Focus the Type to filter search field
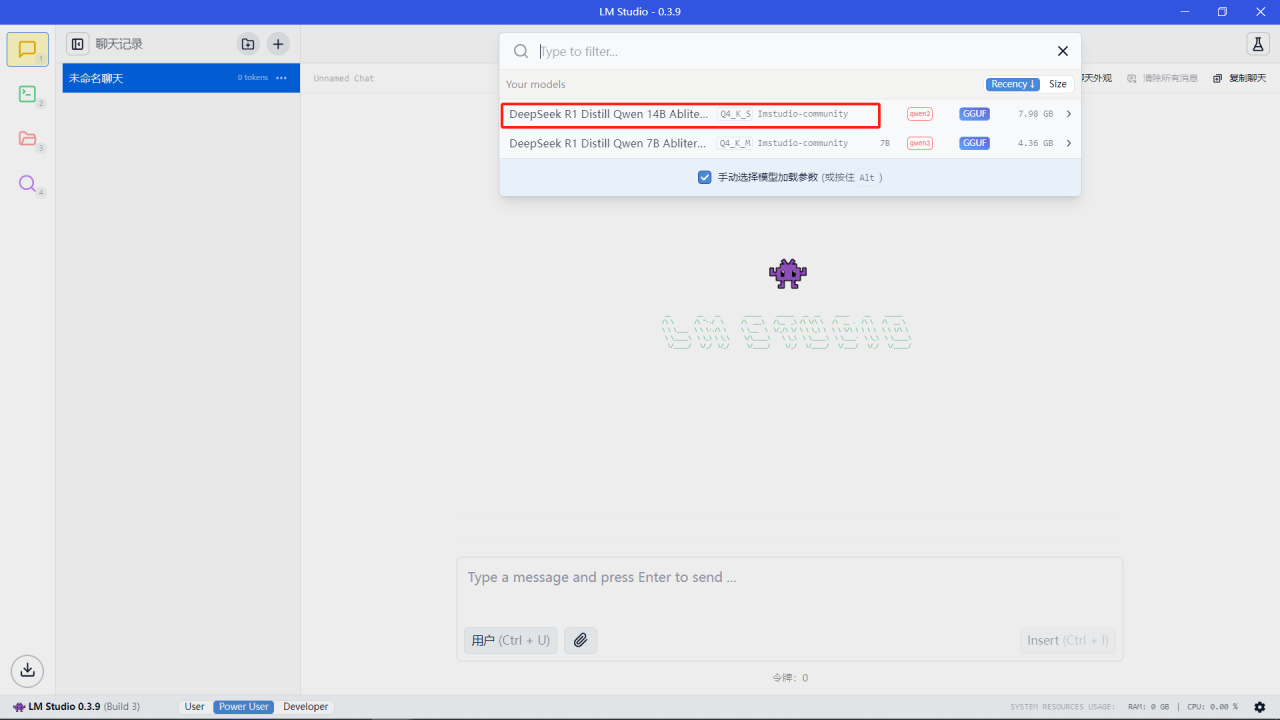 tap(790, 51)
